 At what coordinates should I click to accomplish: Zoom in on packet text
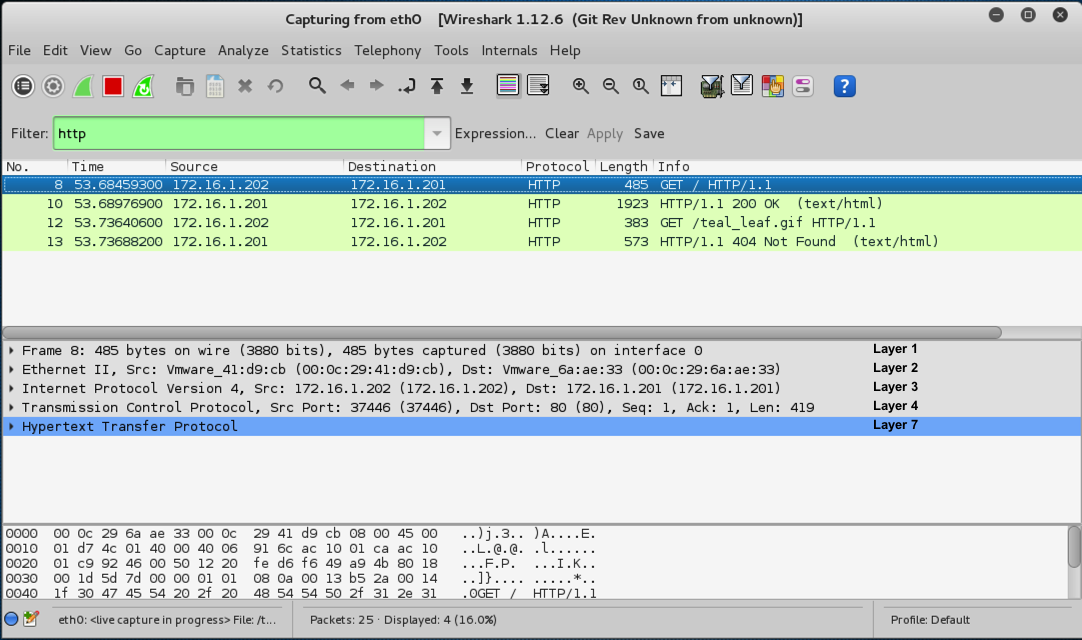click(580, 87)
